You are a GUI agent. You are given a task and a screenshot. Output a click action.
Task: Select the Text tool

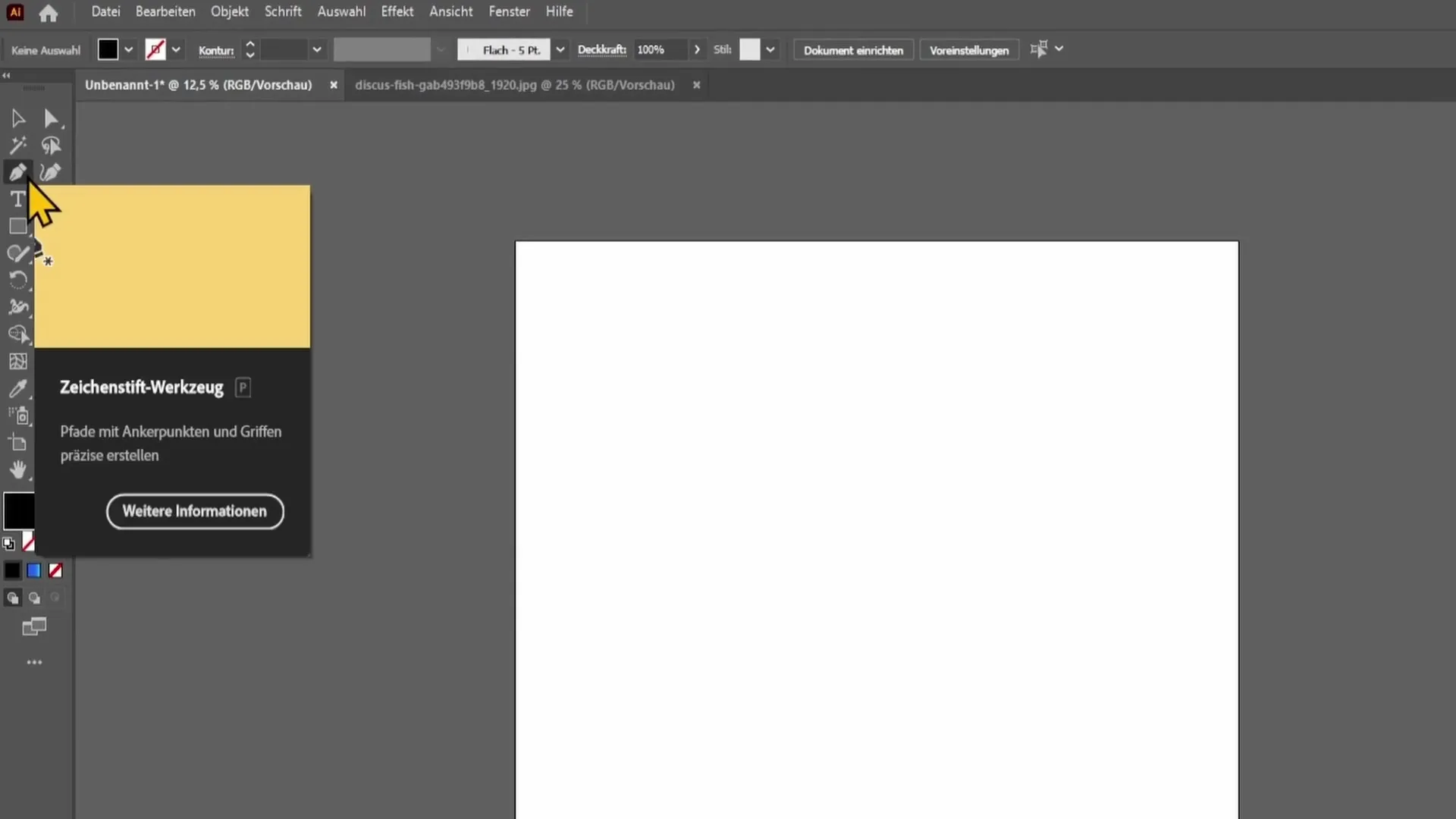[17, 198]
